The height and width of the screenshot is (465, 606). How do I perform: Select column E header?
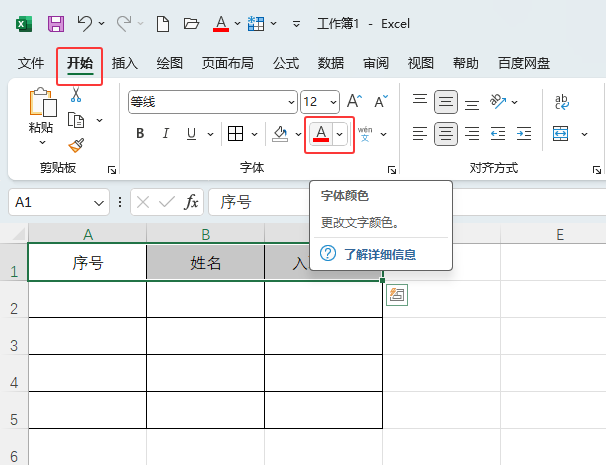560,234
